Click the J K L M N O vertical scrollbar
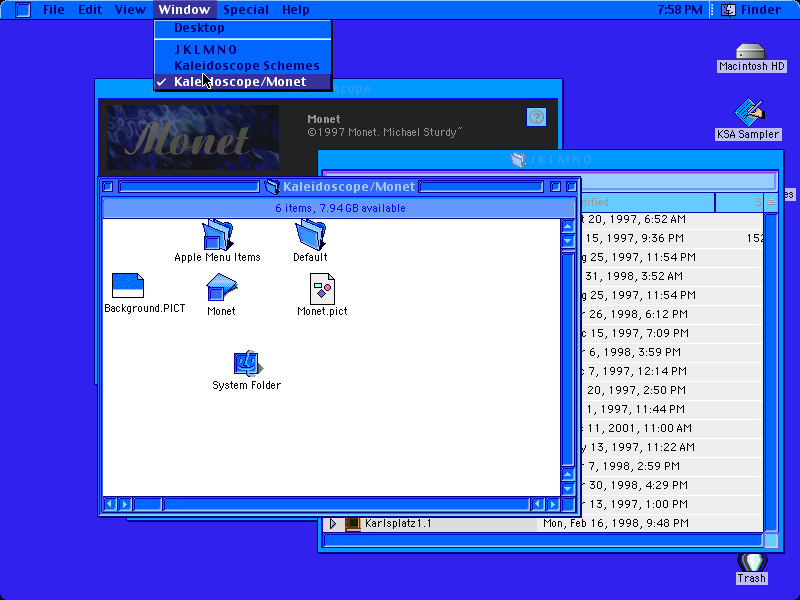Viewport: 800px width, 600px height. click(x=771, y=372)
